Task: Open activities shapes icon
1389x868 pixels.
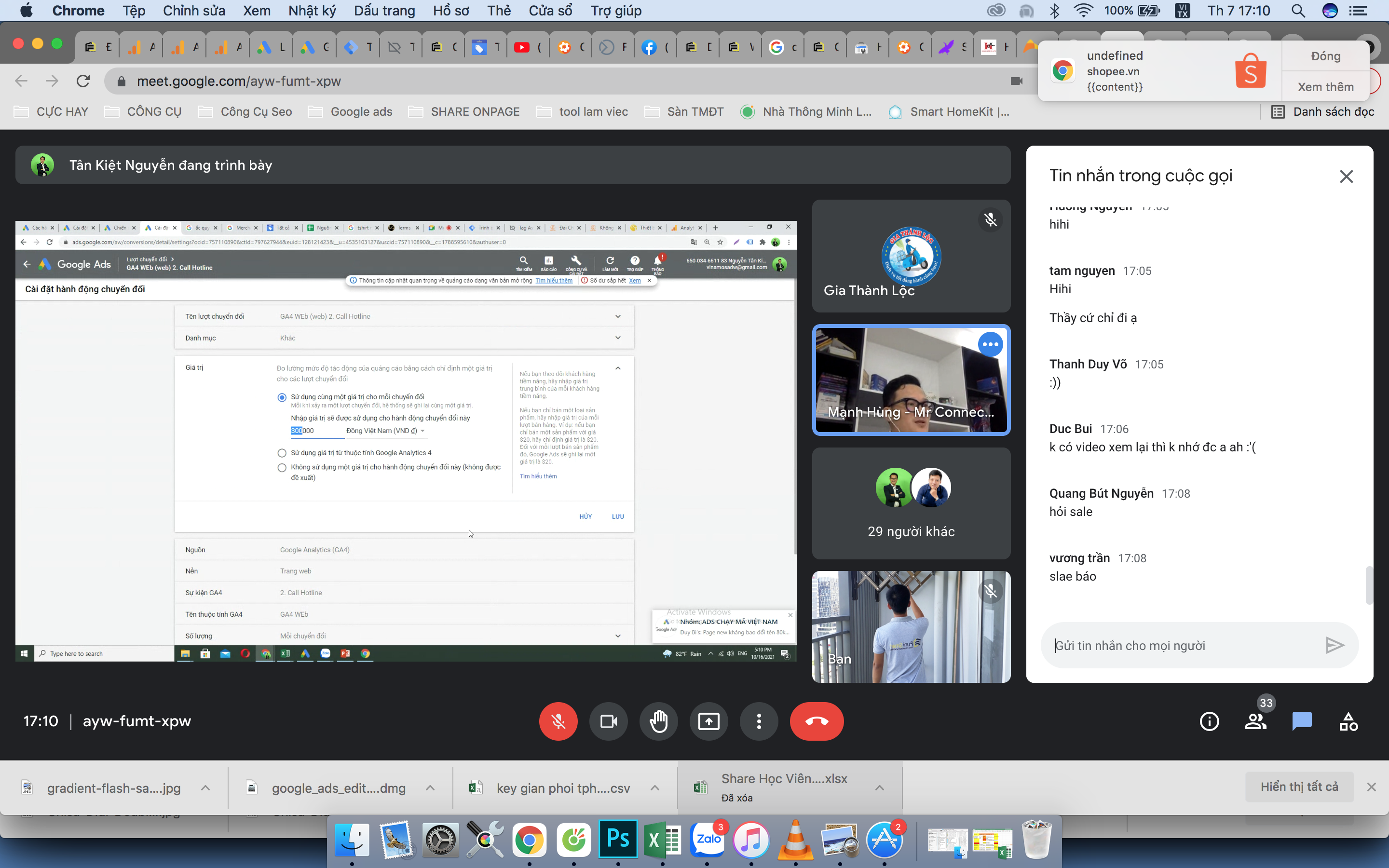Action: click(1348, 721)
